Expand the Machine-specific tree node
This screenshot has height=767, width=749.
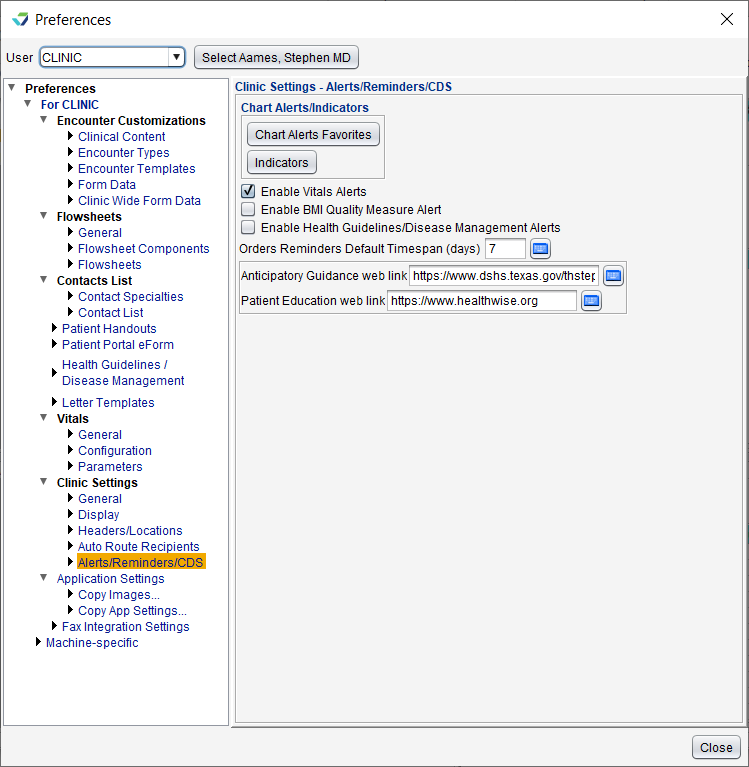point(38,642)
